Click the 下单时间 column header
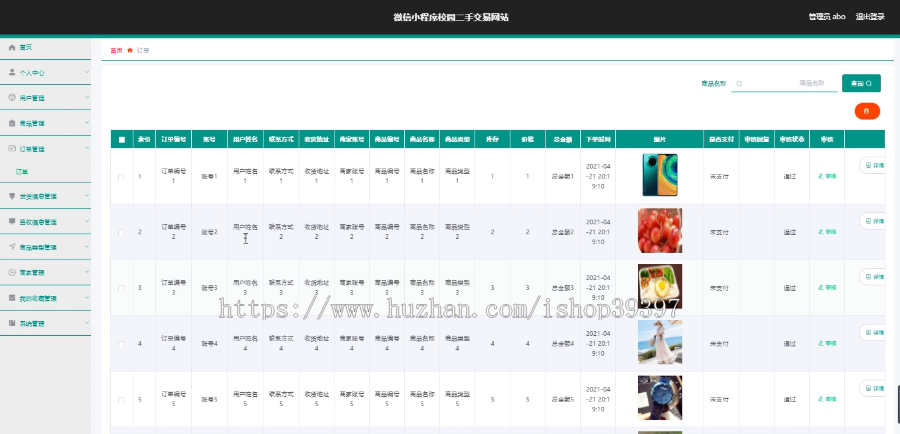Screen dimensions: 900x434 598,140
